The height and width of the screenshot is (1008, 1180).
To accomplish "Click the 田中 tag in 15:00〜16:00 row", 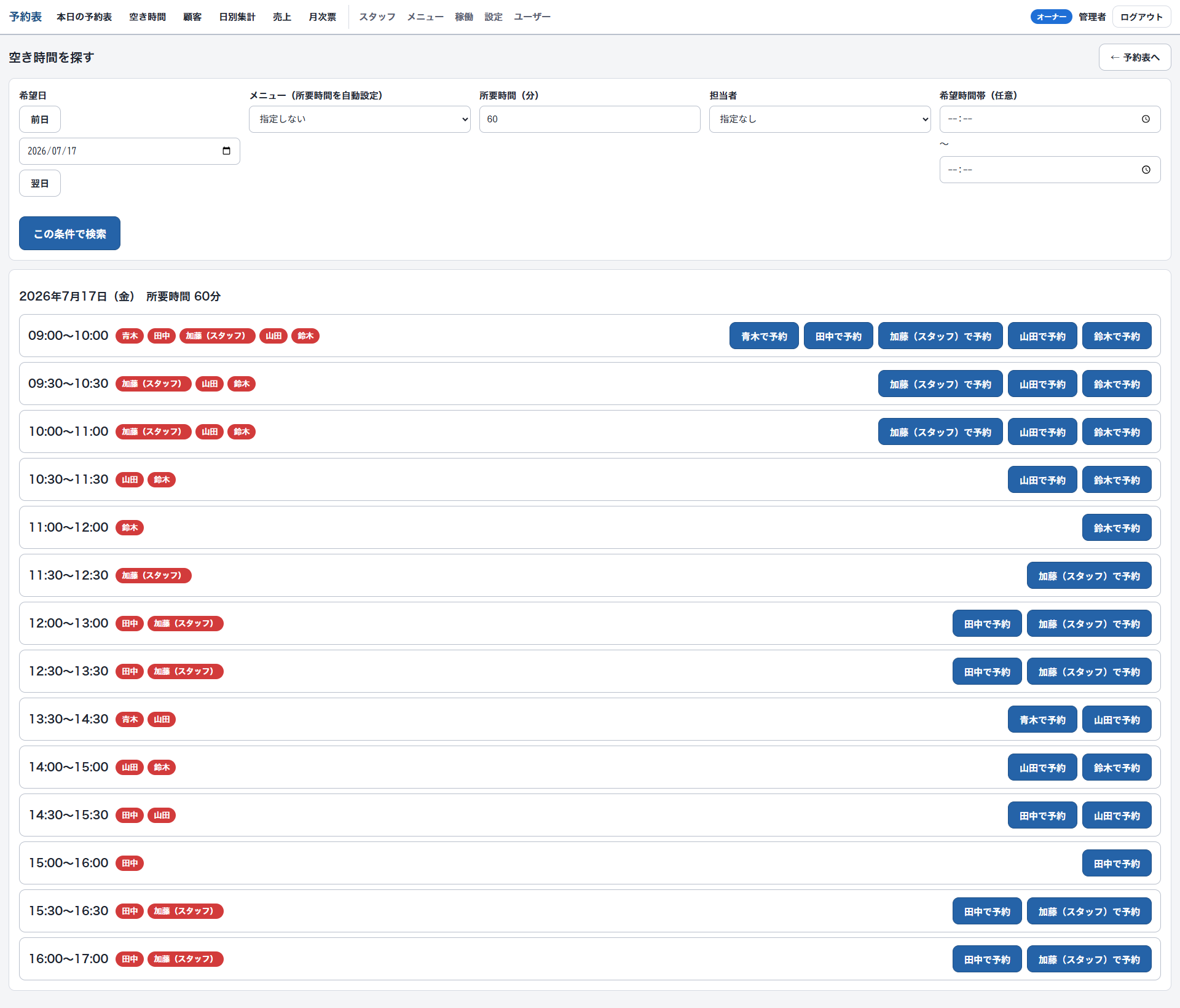I will [130, 863].
